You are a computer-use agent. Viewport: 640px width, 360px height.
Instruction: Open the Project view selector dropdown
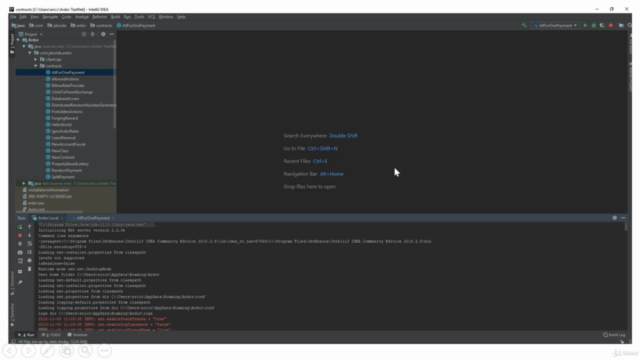coord(31,34)
